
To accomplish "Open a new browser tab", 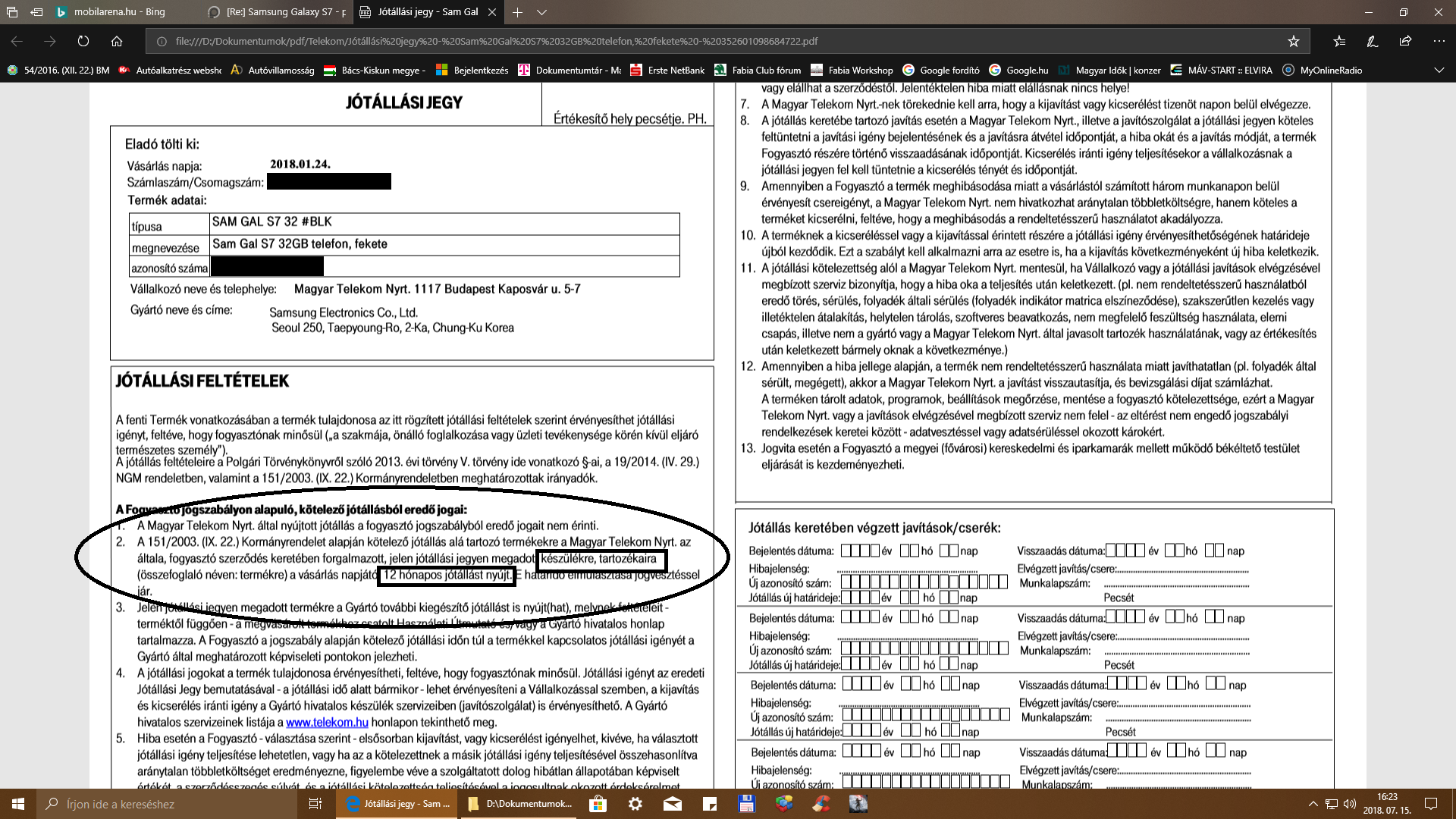I will [x=517, y=12].
